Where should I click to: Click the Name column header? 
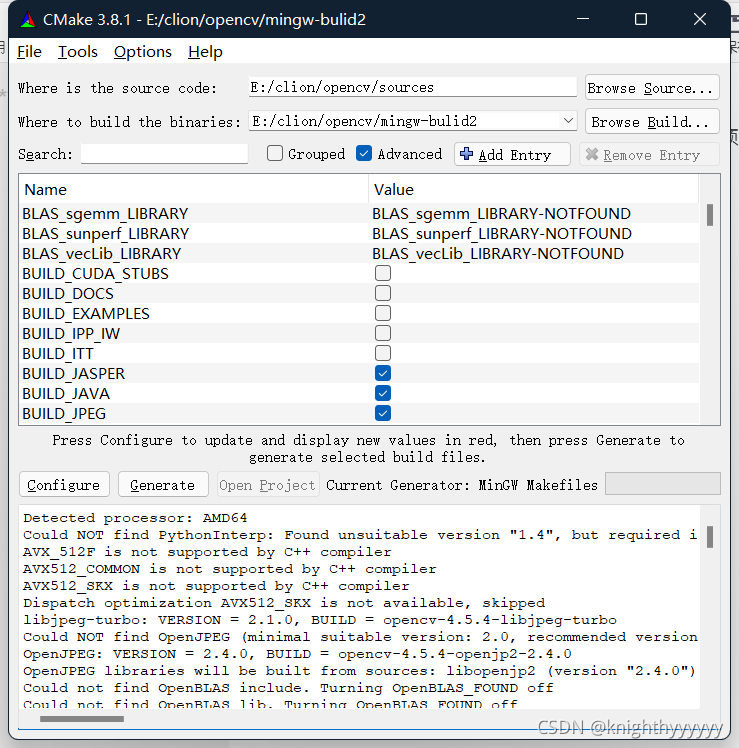point(194,189)
